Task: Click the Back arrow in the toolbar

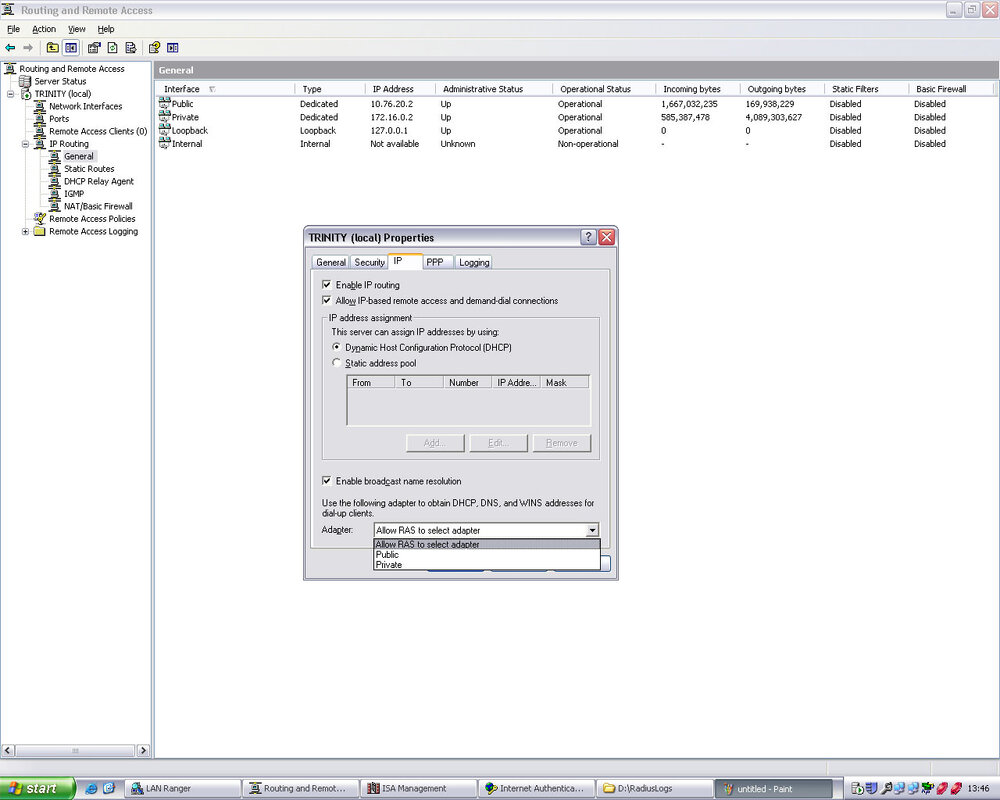Action: (10, 48)
